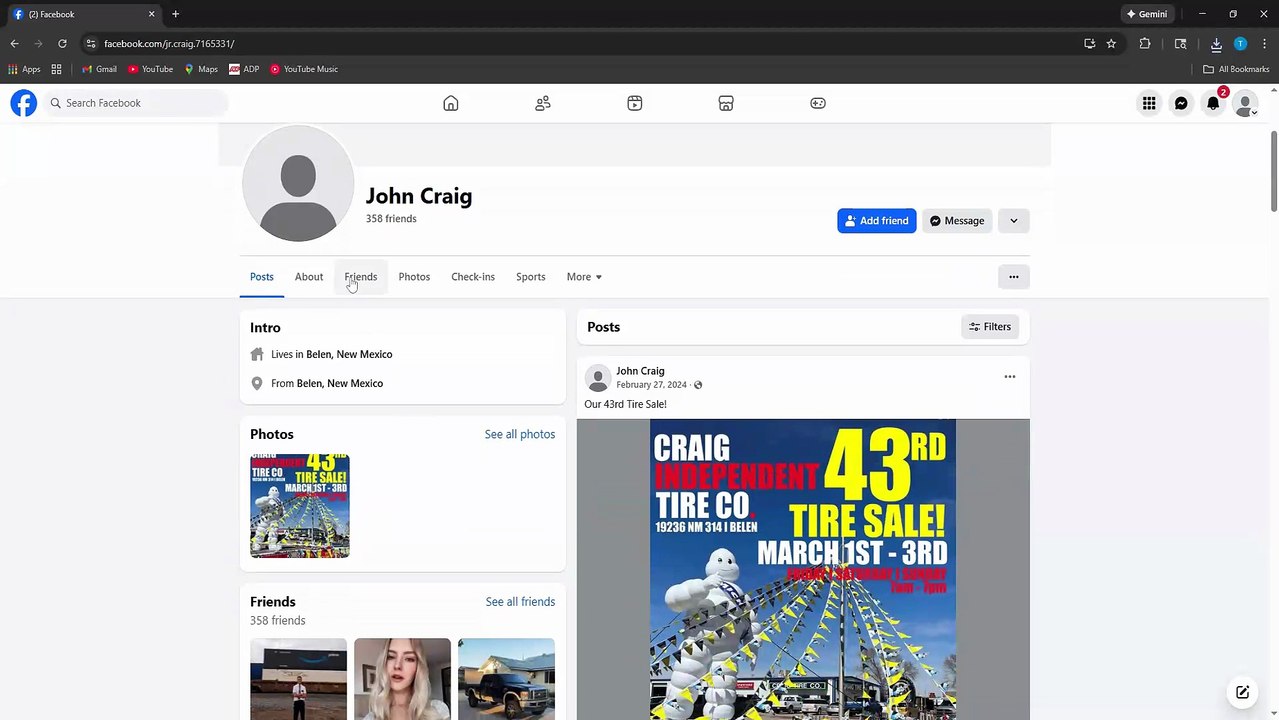Open friend thumbnail with man by building
This screenshot has height=720, width=1279.
[x=298, y=679]
